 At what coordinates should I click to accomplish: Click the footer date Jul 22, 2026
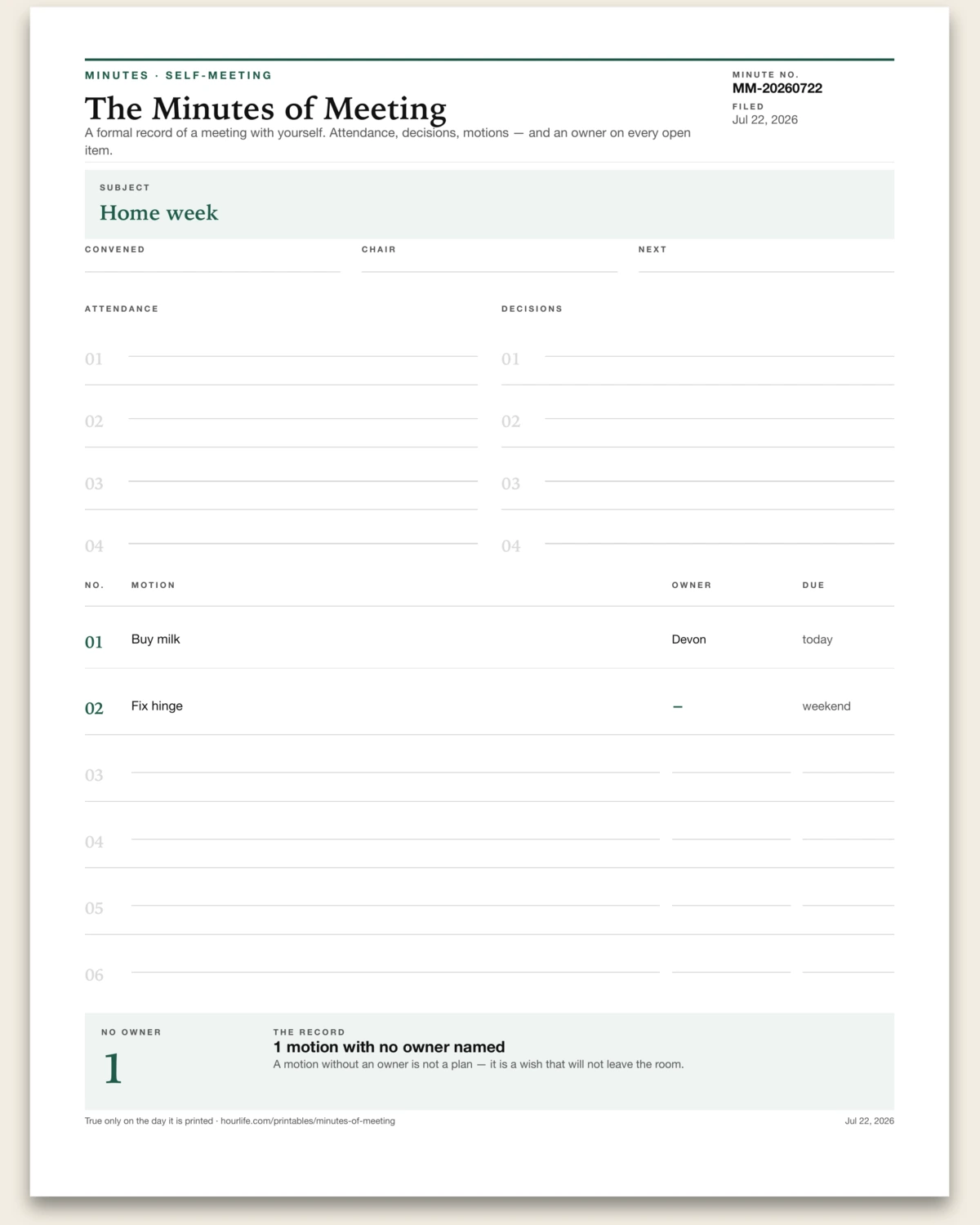click(x=869, y=1121)
